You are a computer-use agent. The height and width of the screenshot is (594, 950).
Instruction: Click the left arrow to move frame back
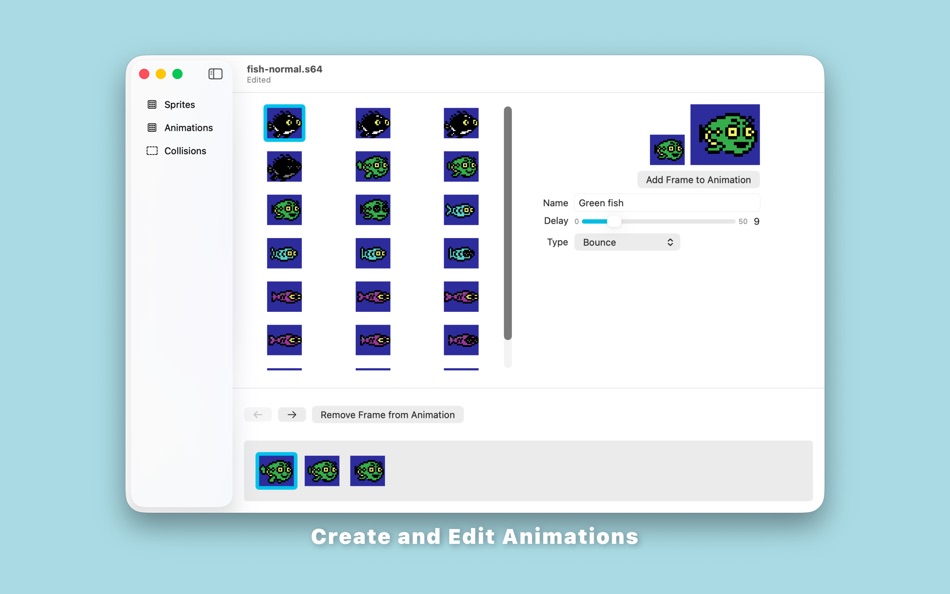257,414
